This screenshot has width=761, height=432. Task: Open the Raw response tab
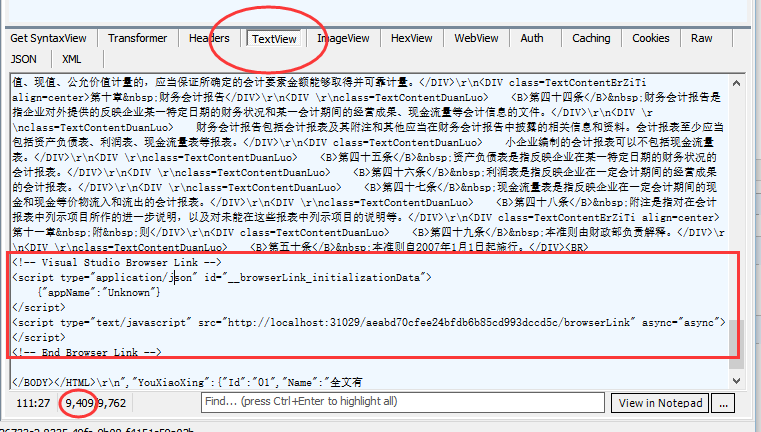click(x=702, y=38)
